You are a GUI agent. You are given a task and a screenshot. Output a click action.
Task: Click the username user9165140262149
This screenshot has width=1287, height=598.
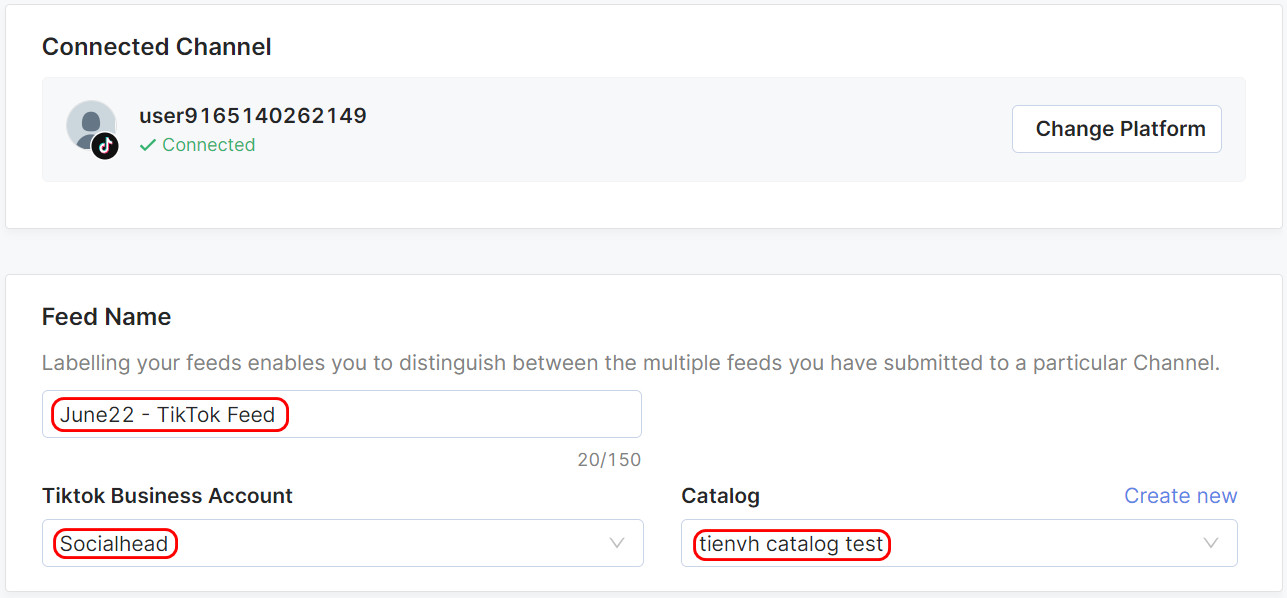click(x=253, y=115)
